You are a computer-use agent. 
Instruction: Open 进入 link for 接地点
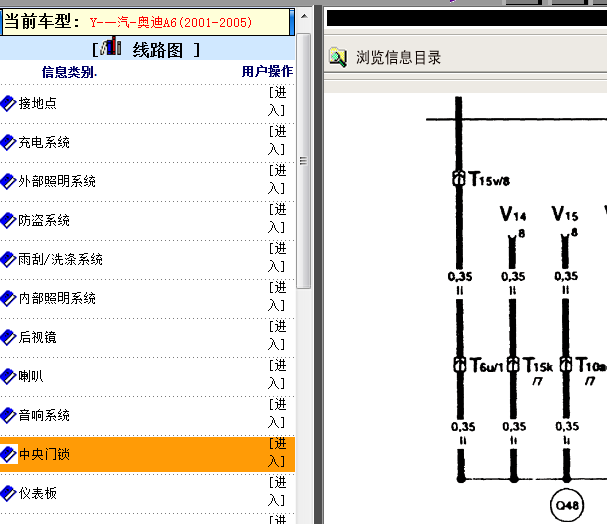point(277,101)
